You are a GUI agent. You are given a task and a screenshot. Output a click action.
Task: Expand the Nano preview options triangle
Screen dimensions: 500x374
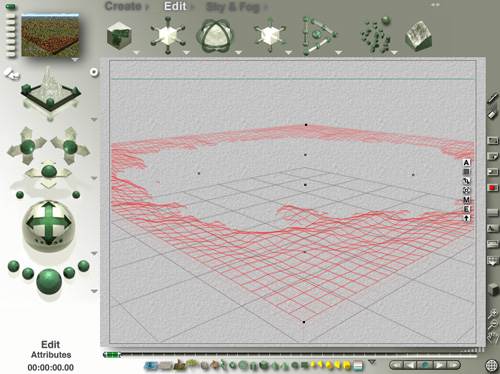tap(75, 60)
